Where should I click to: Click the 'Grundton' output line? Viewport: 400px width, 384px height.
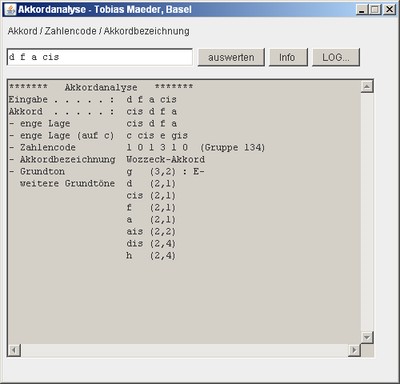pos(107,171)
